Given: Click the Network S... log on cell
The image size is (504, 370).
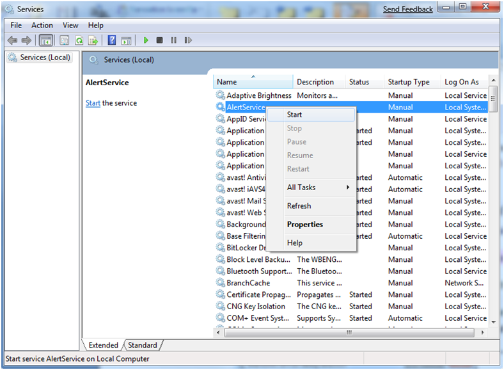Looking at the screenshot, I should coord(464,283).
